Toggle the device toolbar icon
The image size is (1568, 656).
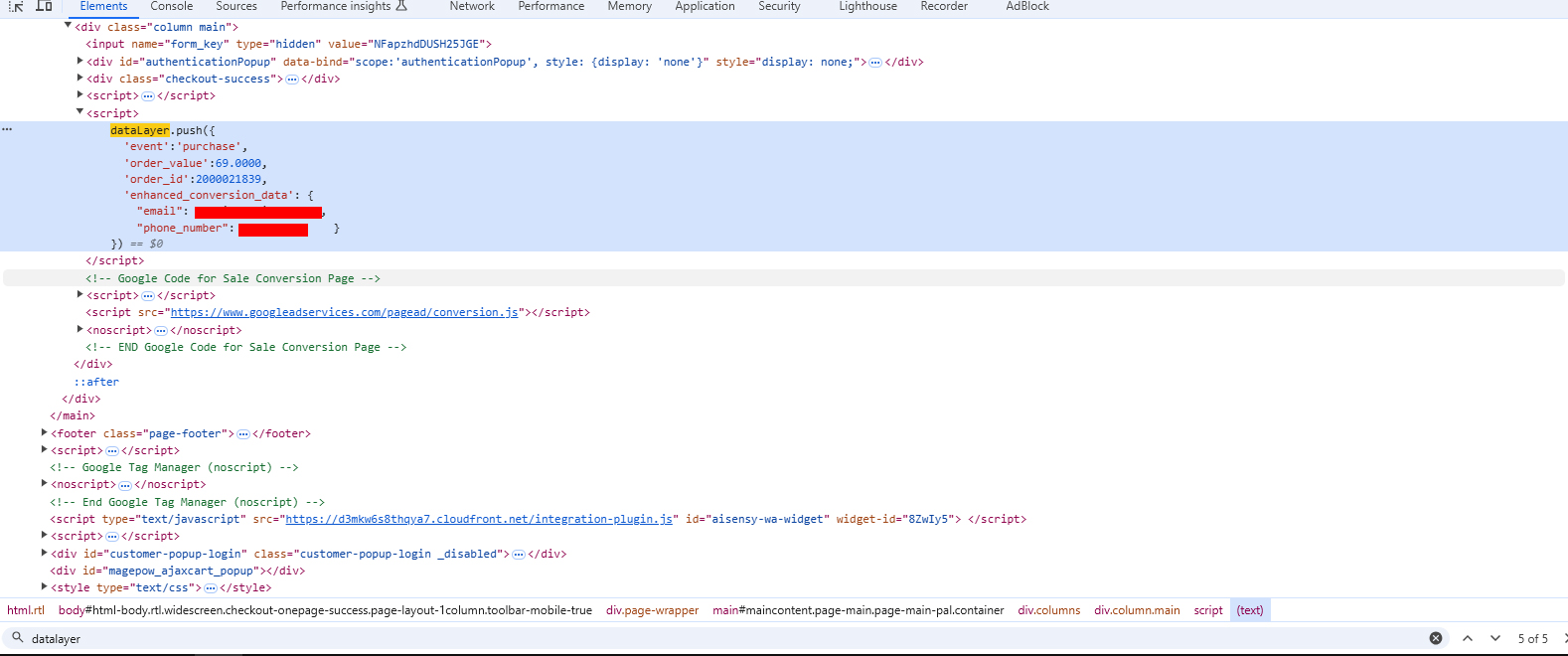click(44, 6)
